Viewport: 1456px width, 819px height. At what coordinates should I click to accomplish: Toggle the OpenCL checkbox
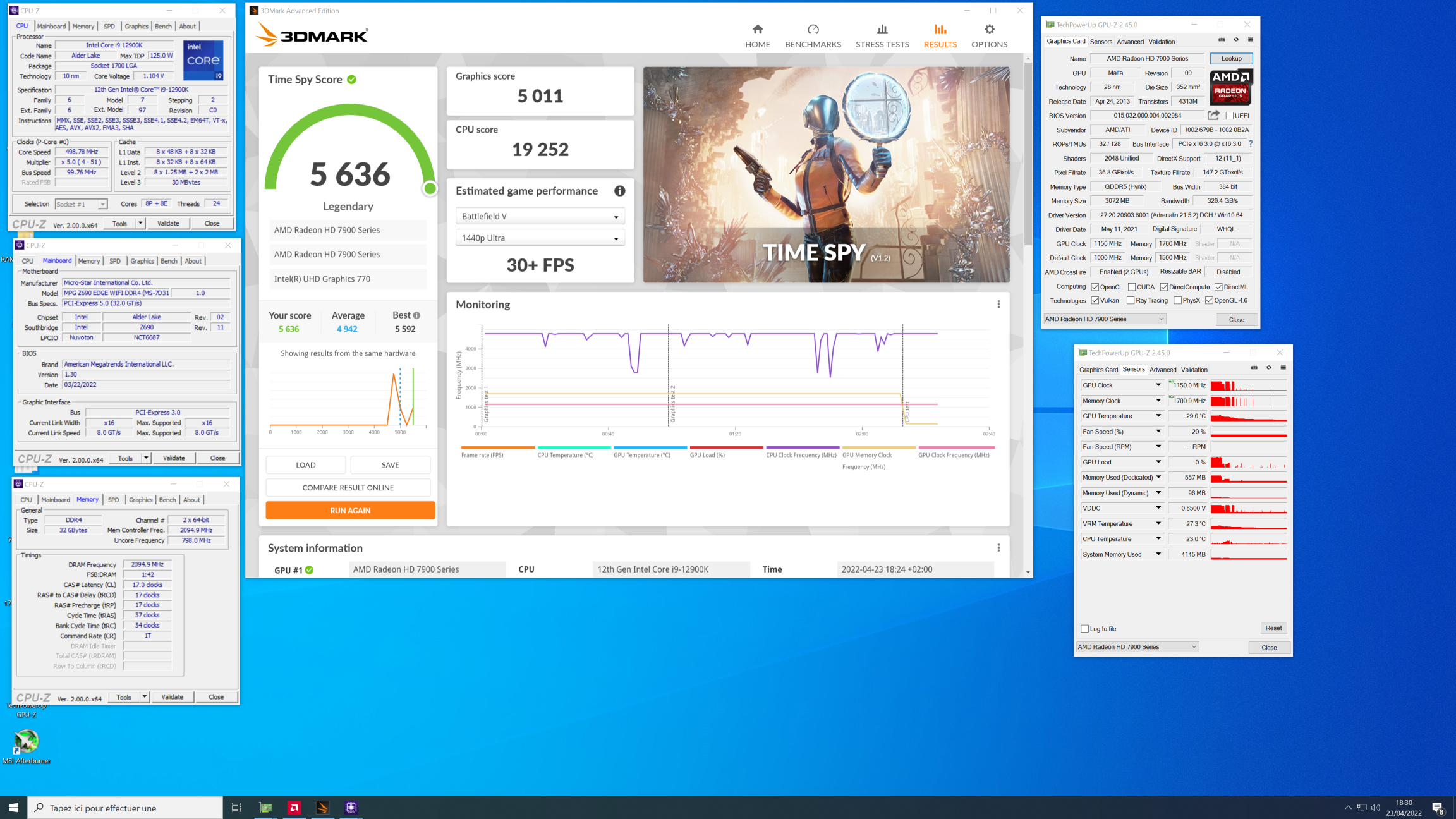1095,287
